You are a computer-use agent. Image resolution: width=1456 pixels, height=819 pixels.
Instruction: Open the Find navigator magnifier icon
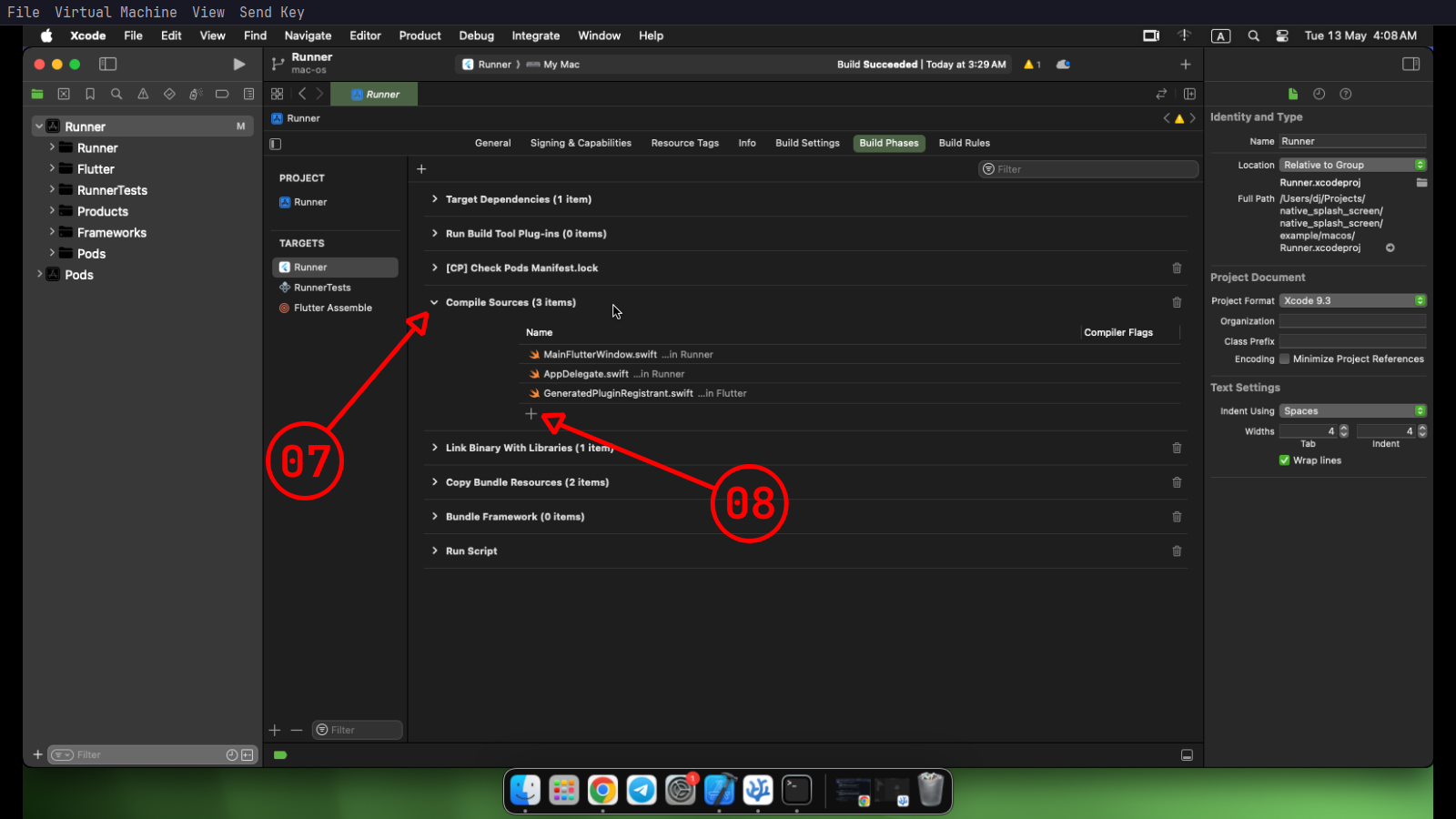[116, 94]
